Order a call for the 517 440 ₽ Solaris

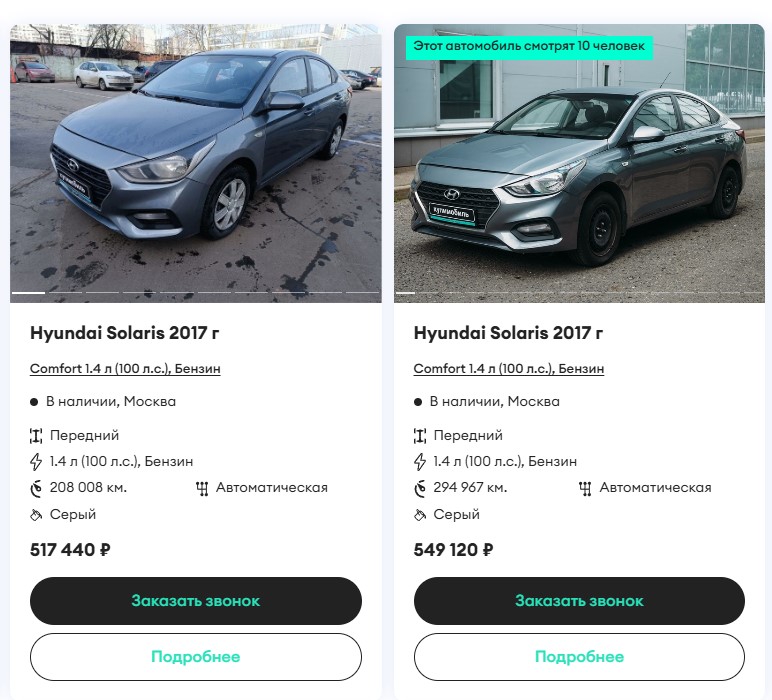click(195, 601)
